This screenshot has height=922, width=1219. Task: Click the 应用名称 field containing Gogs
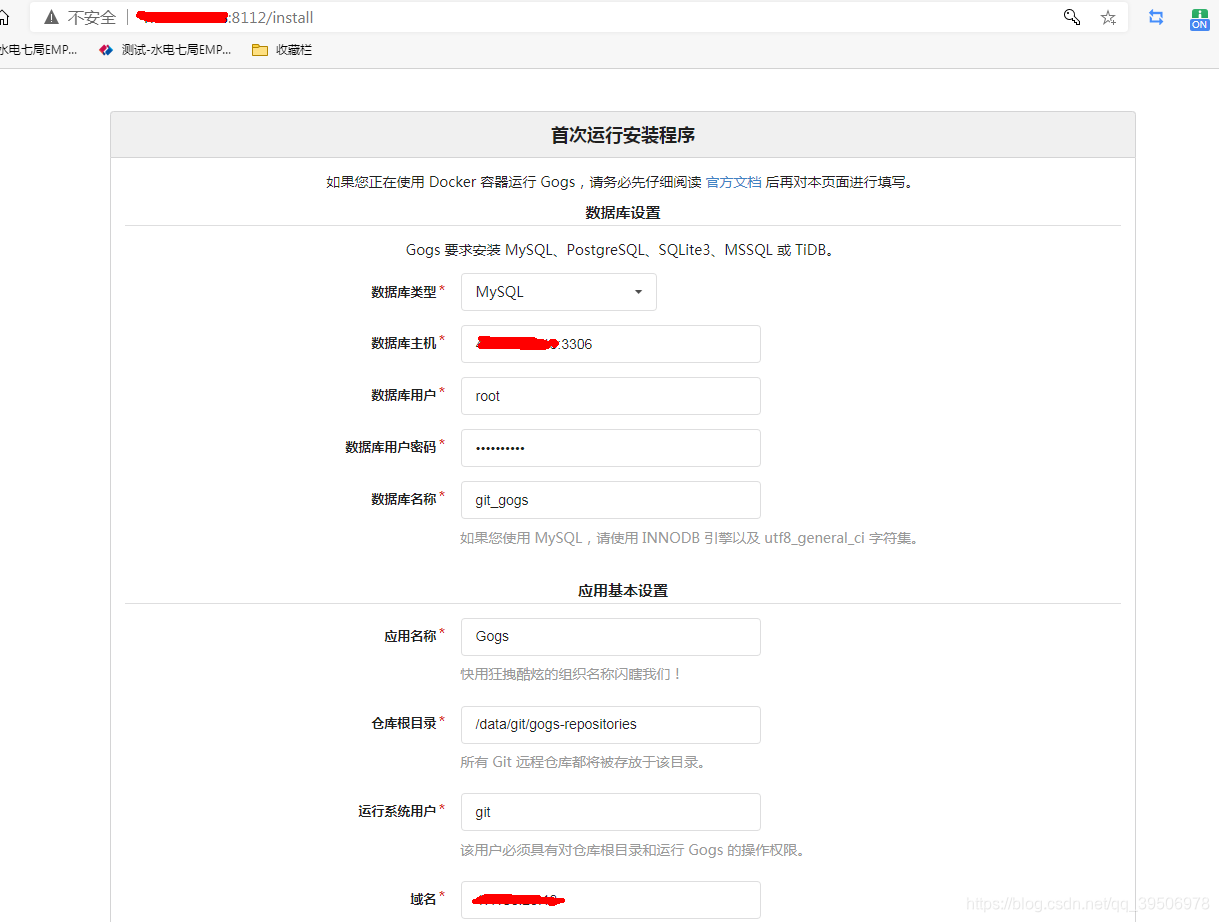(611, 636)
